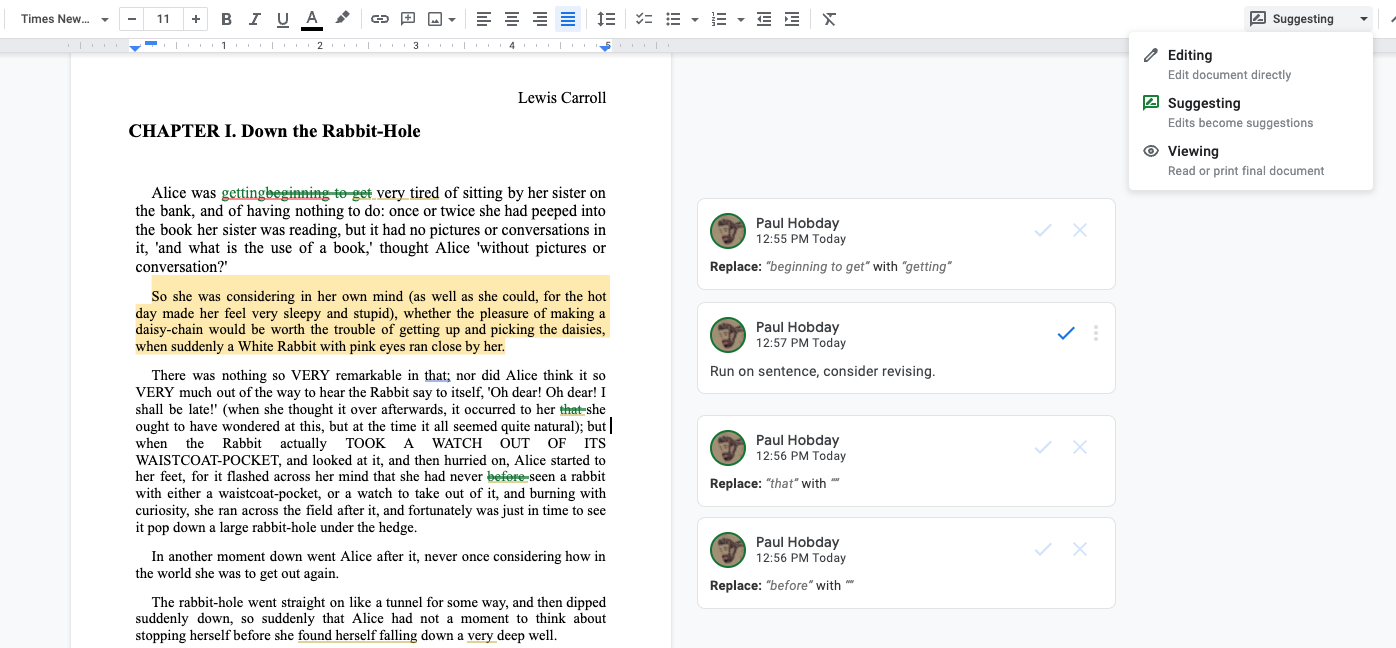The width and height of the screenshot is (1396, 648).
Task: Clear formatting with the Tx icon
Action: point(829,18)
